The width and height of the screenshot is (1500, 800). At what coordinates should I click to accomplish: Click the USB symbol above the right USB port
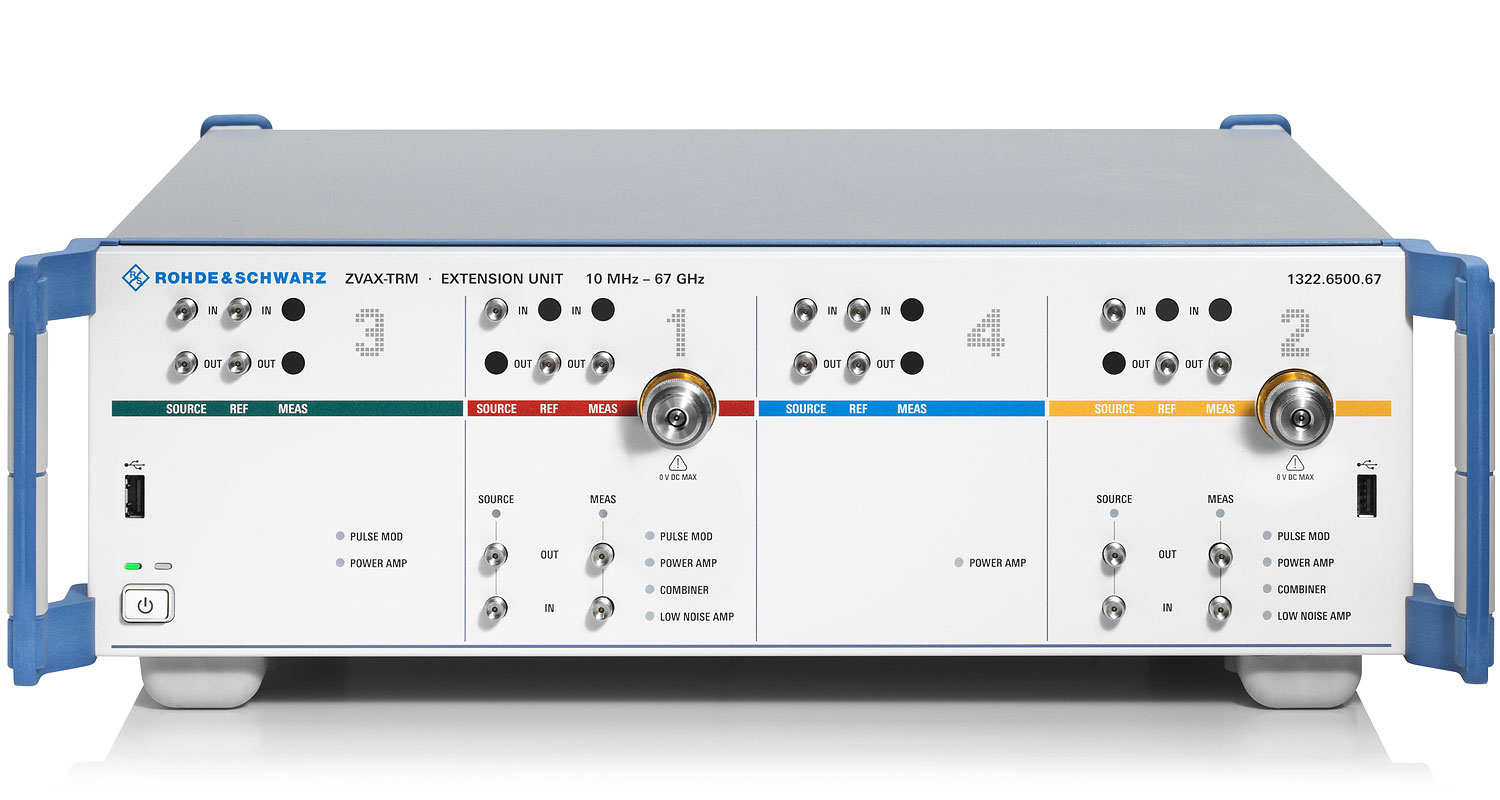pos(1366,464)
